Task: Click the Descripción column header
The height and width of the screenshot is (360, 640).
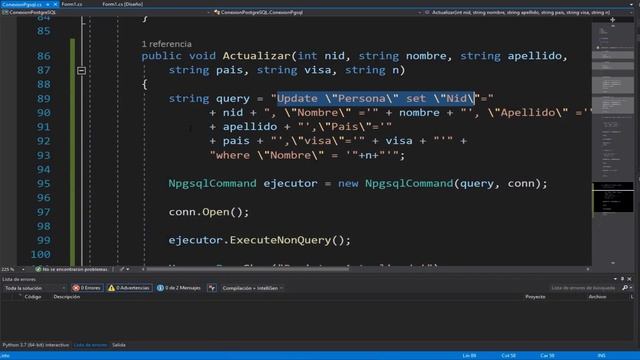Action: pos(67,297)
